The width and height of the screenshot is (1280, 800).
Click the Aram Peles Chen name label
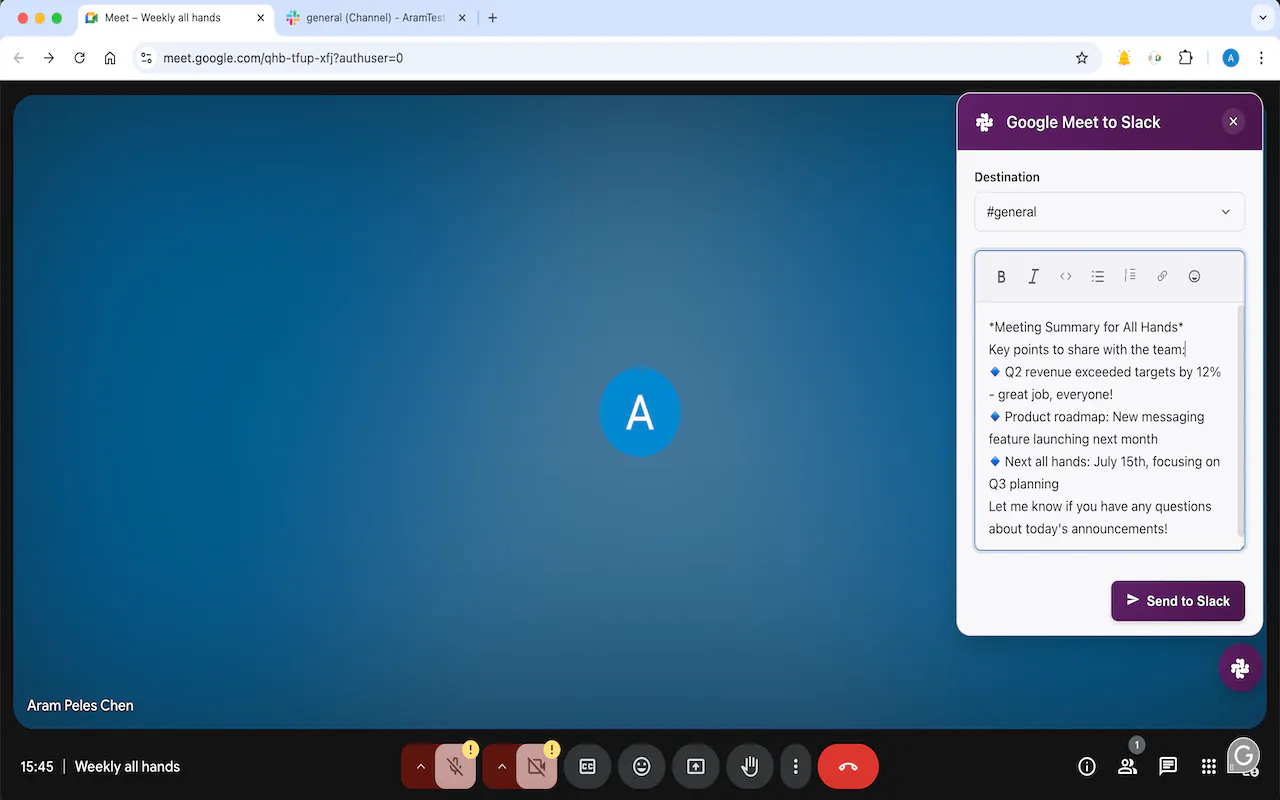point(80,705)
